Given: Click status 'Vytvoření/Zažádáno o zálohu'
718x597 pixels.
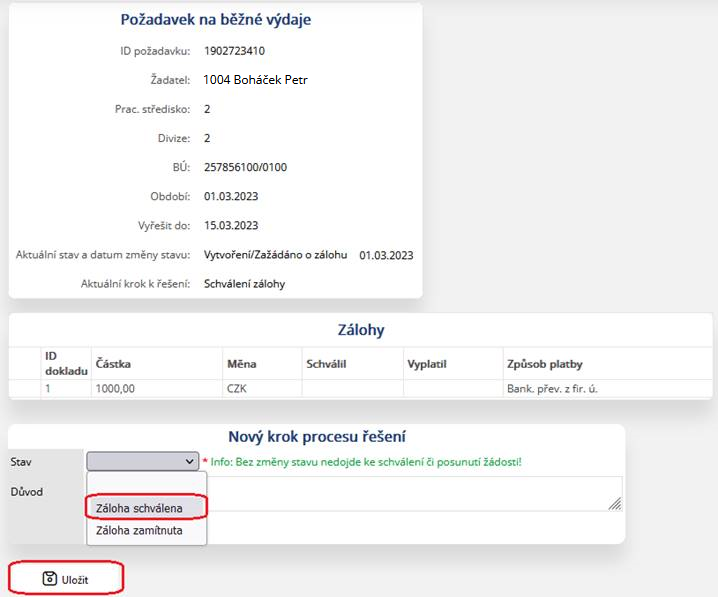Looking at the screenshot, I should (x=276, y=255).
